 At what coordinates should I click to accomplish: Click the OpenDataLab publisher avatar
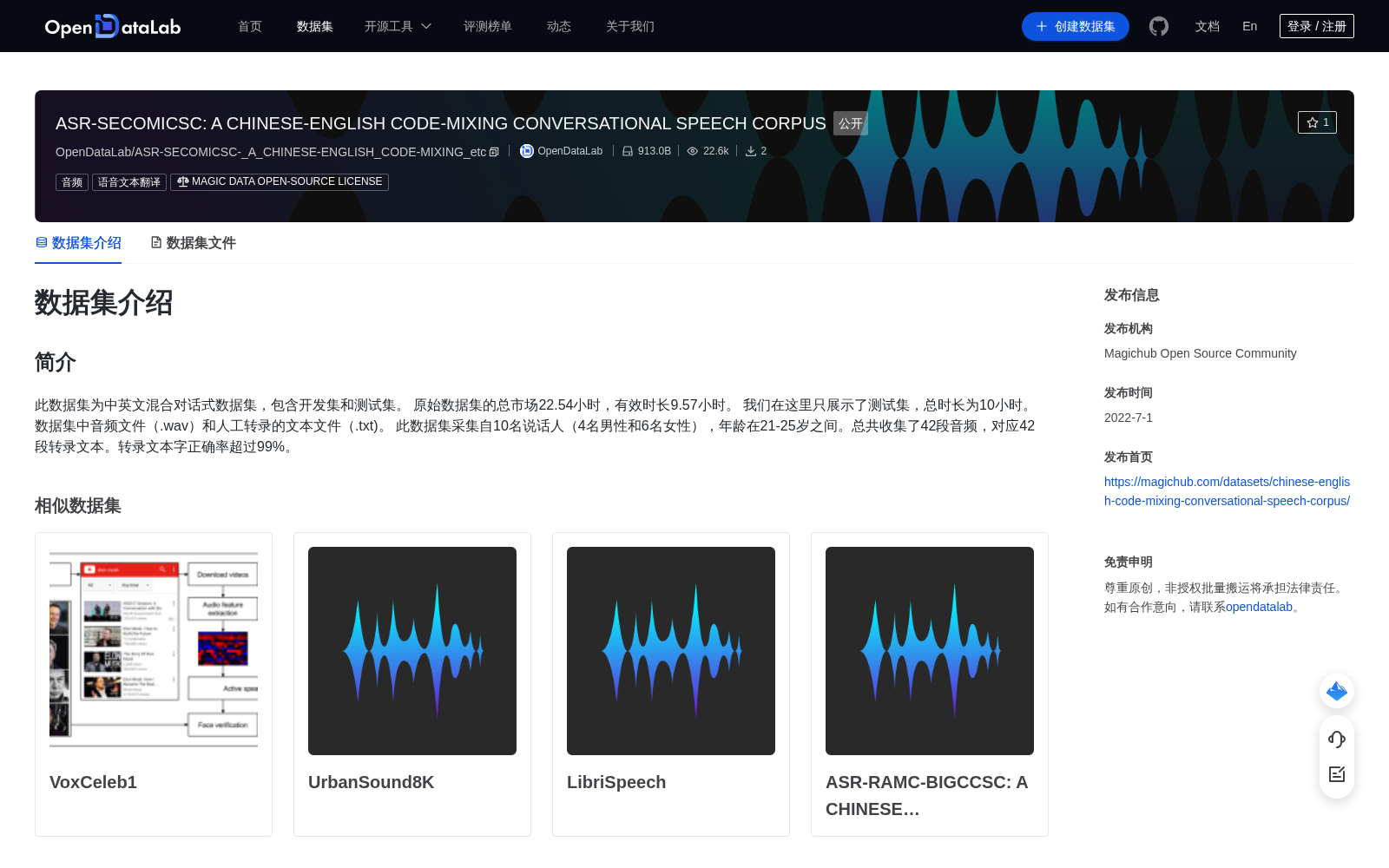526,151
